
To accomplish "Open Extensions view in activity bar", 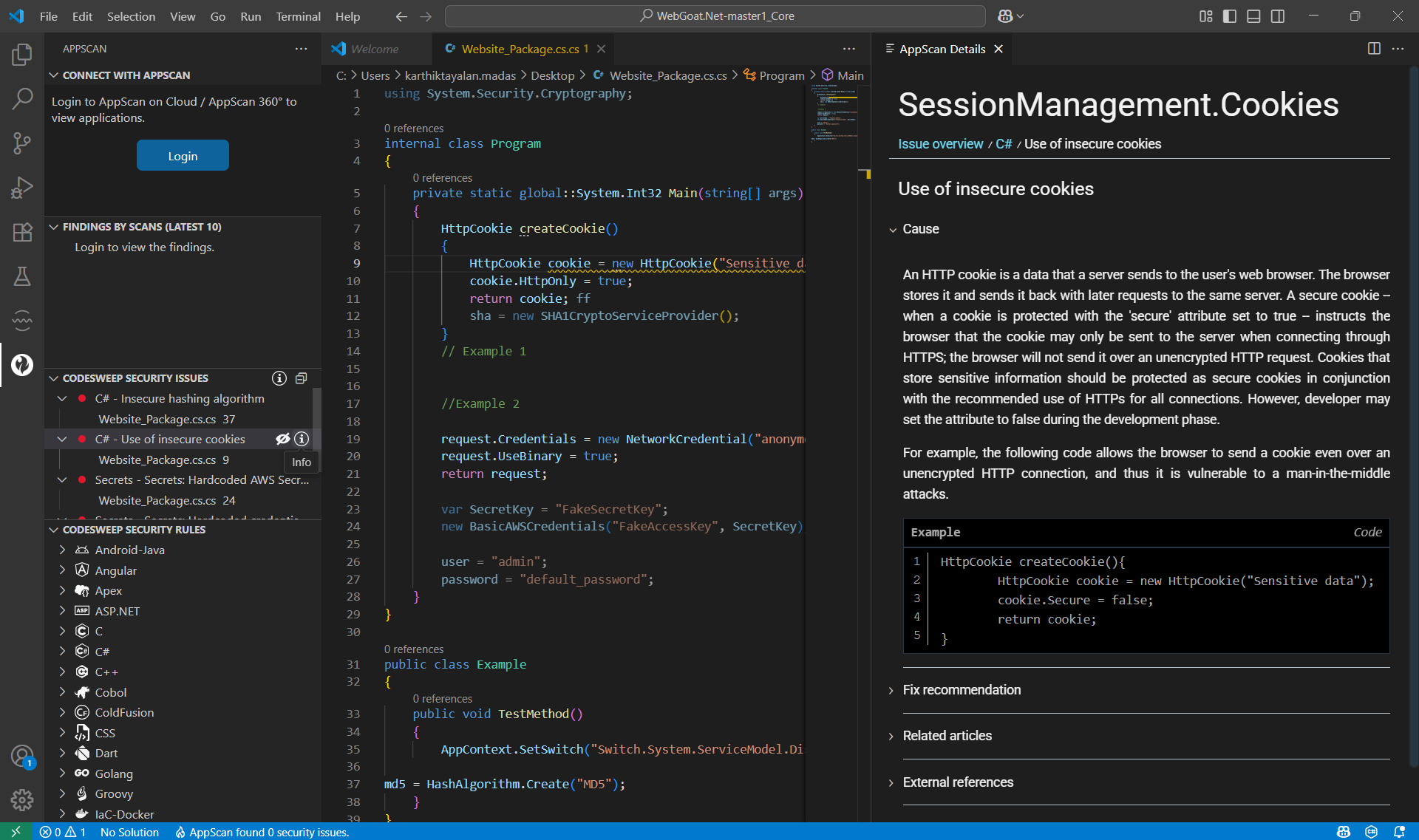I will coord(22,232).
